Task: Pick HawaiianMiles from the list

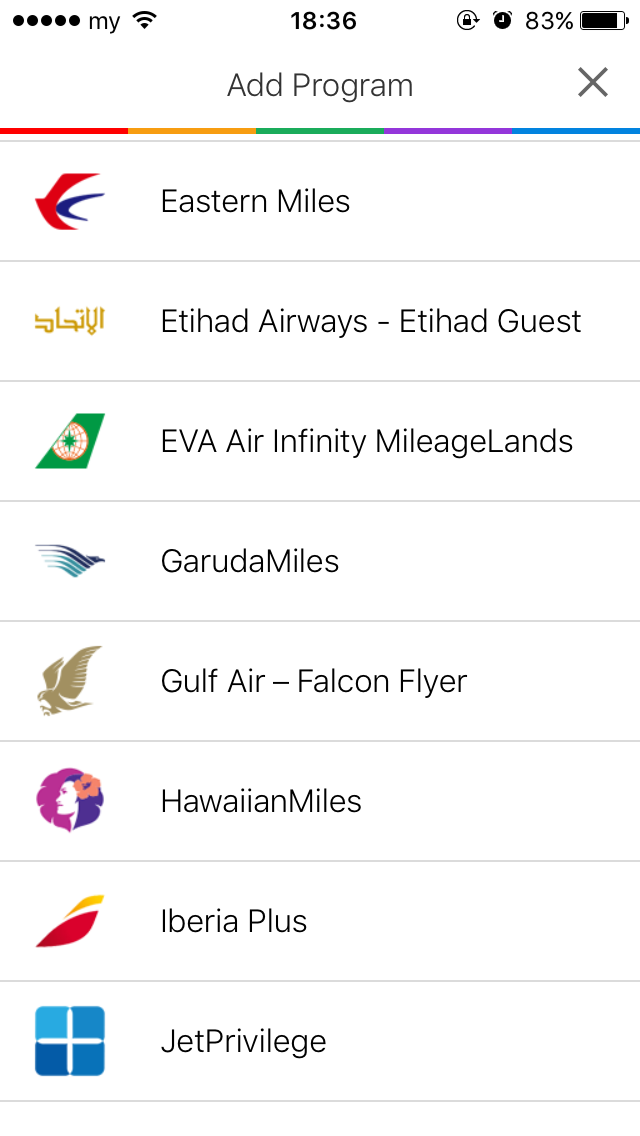Action: [261, 801]
